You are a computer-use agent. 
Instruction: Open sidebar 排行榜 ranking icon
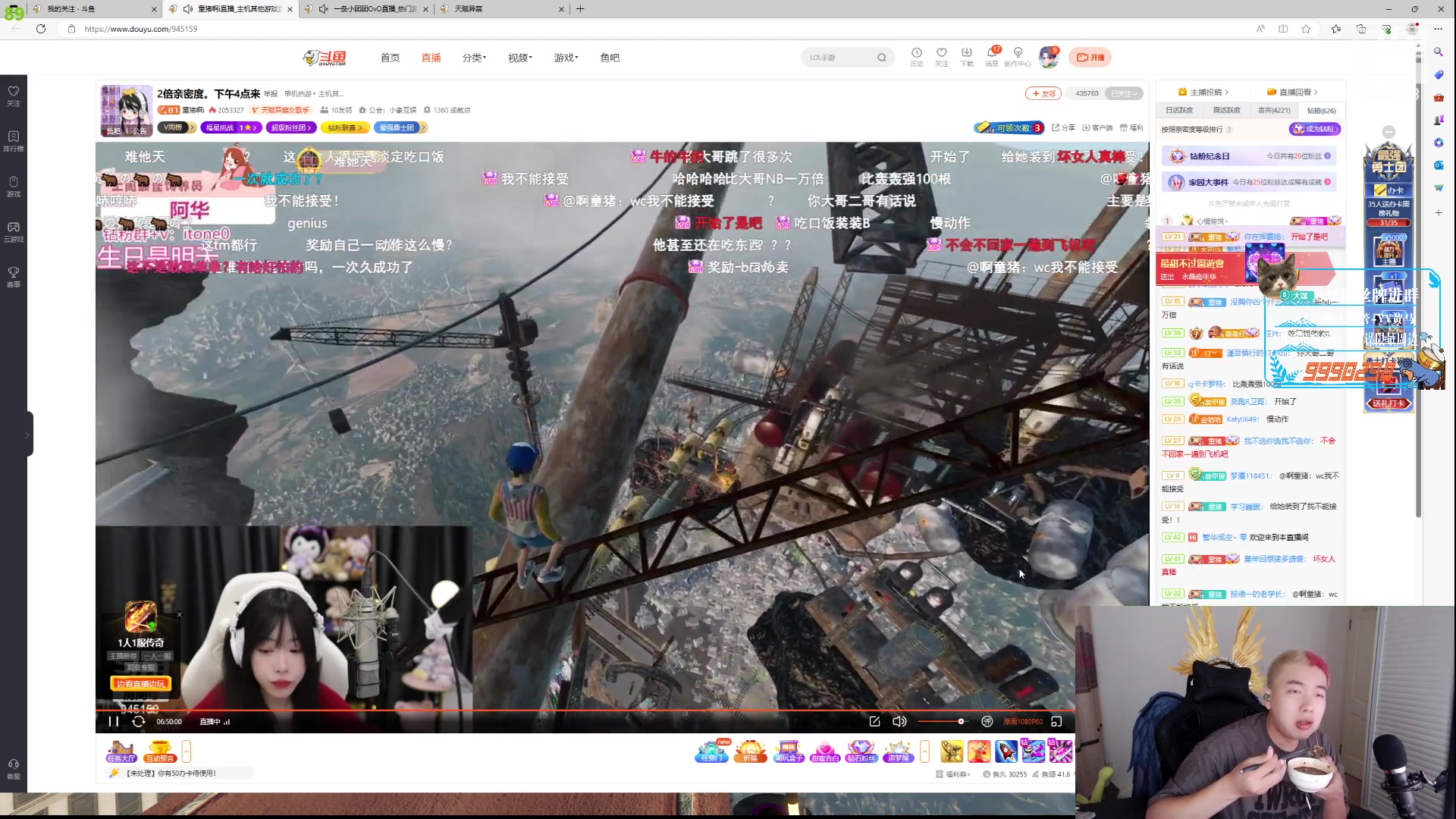[14, 141]
